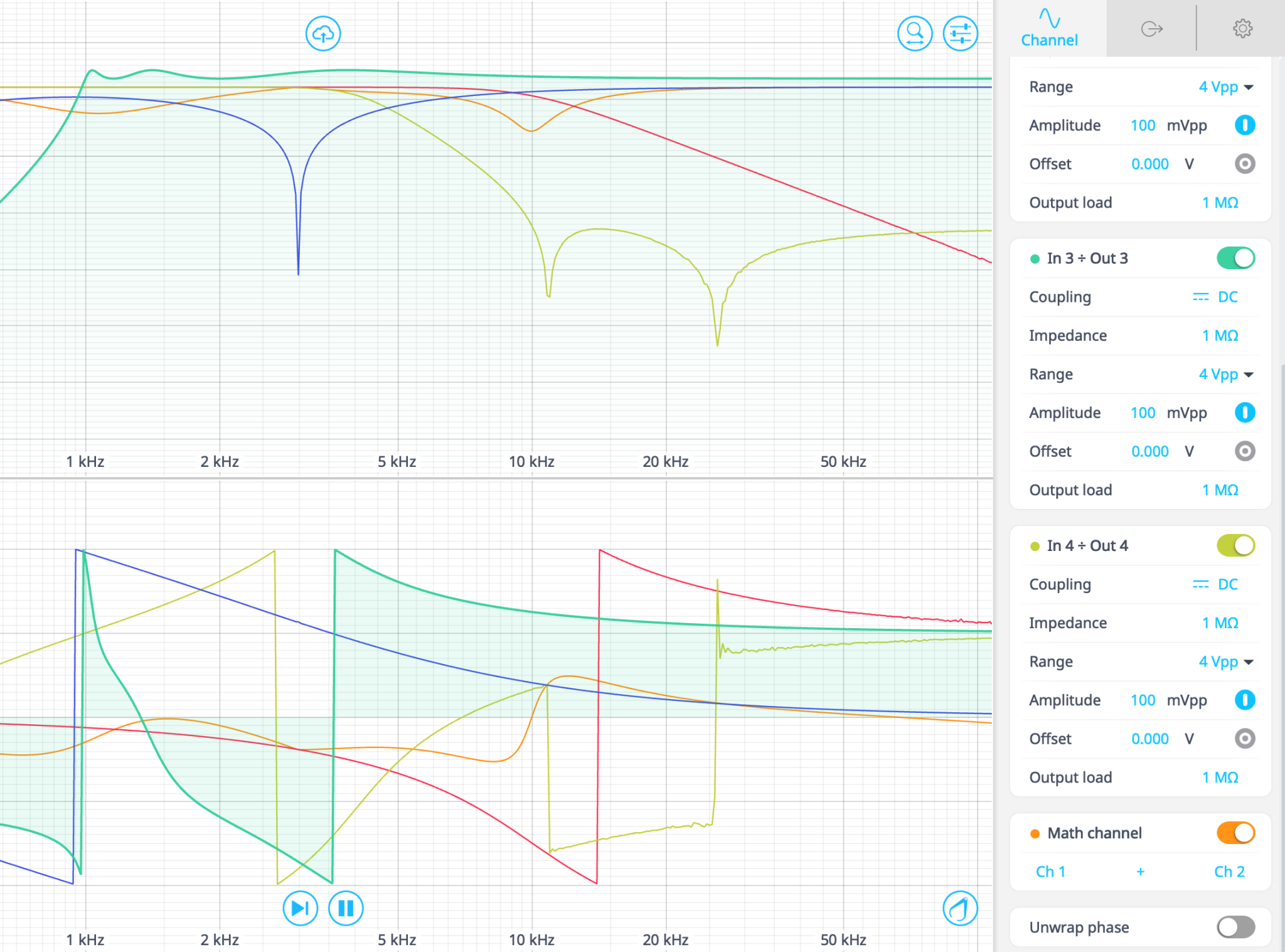Enable the Unwrap phase switch
The width and height of the screenshot is (1285, 952).
click(x=1235, y=927)
